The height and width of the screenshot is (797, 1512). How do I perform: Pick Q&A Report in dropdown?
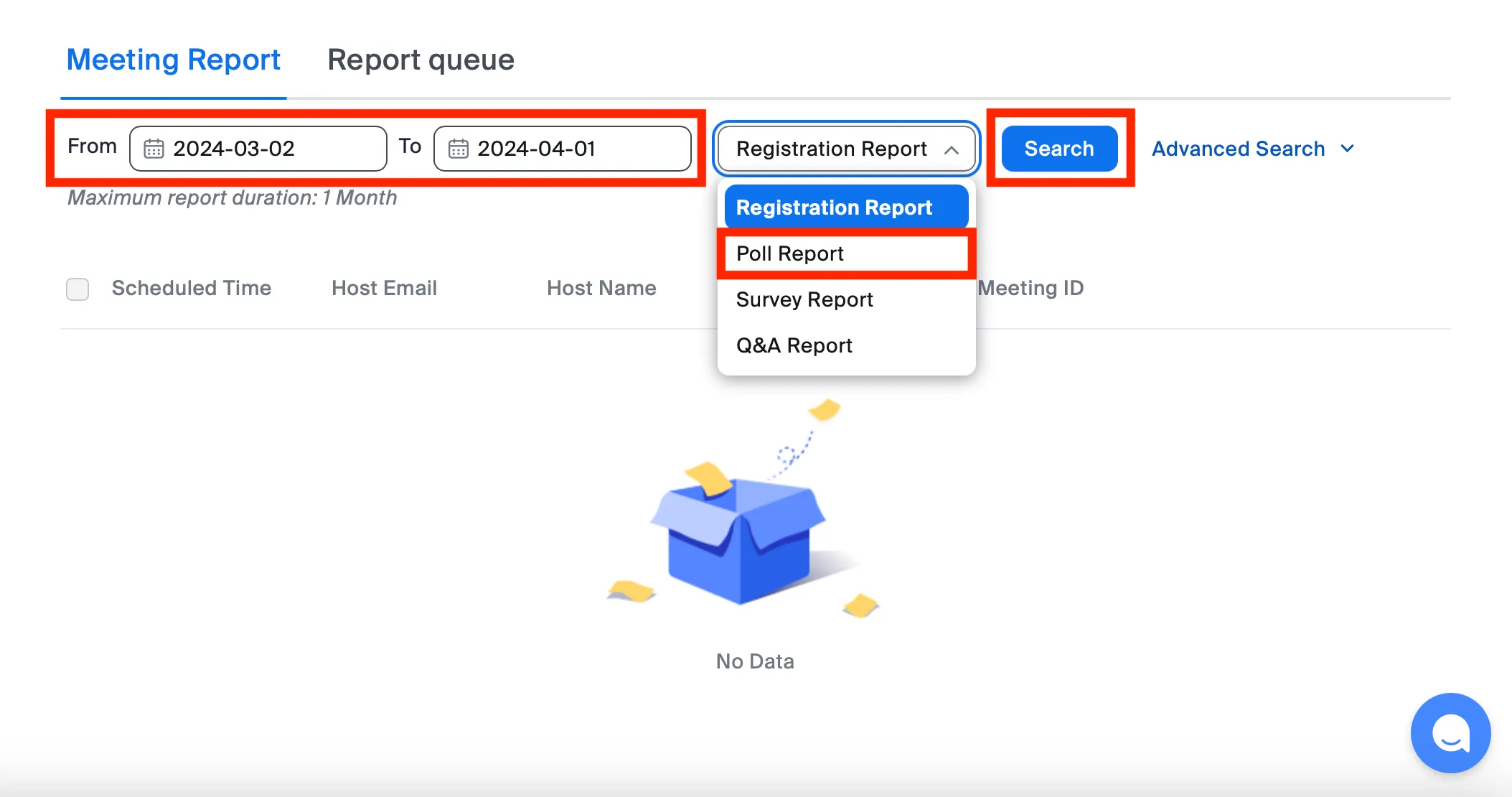794,345
